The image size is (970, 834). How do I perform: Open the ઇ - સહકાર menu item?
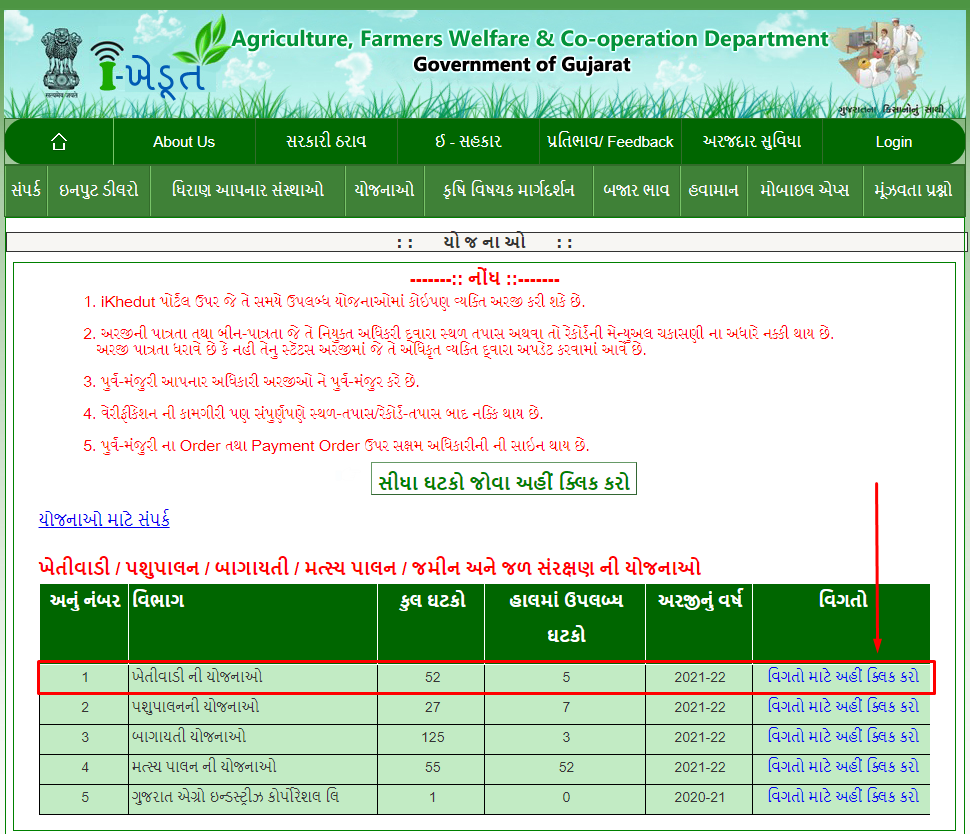tap(468, 142)
